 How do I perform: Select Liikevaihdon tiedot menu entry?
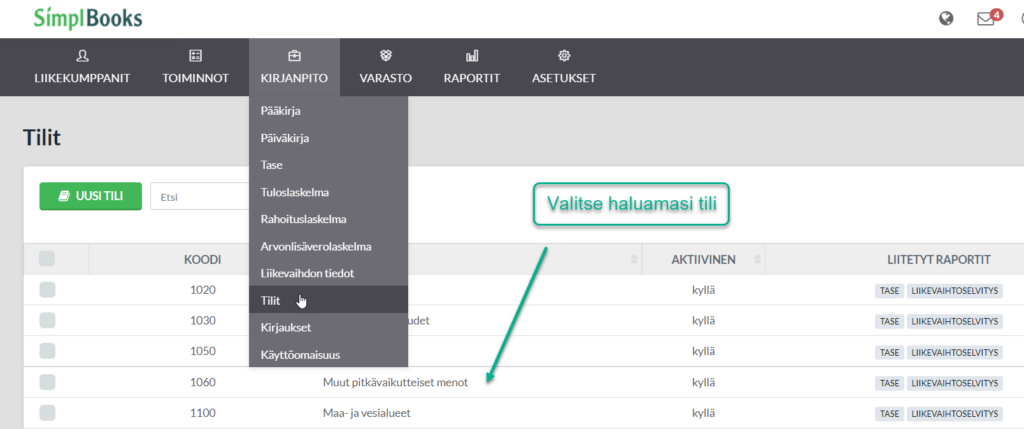[x=328, y=273]
